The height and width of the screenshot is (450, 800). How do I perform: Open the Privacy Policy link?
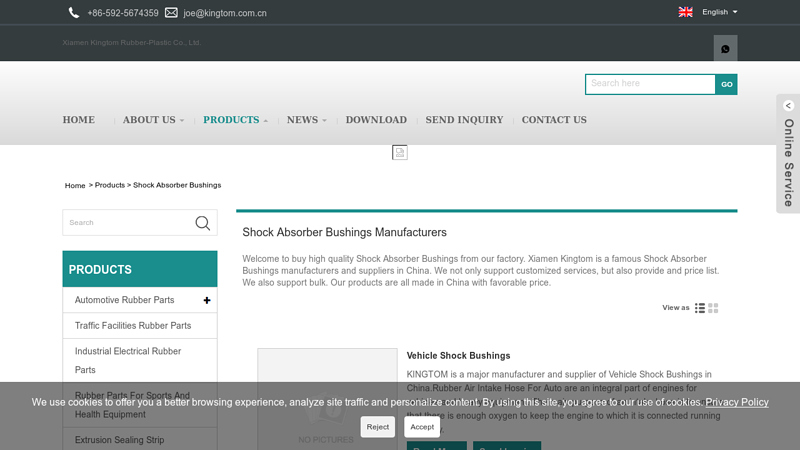tap(737, 402)
